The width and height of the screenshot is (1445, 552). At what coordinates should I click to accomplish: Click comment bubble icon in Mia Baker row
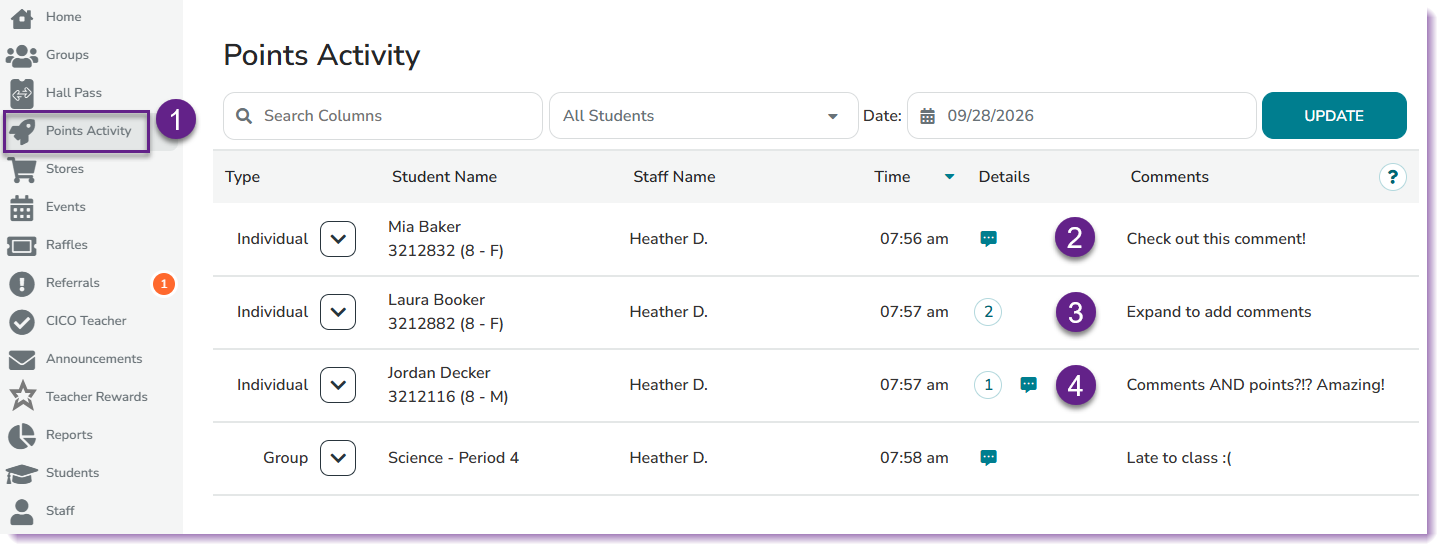pos(988,239)
